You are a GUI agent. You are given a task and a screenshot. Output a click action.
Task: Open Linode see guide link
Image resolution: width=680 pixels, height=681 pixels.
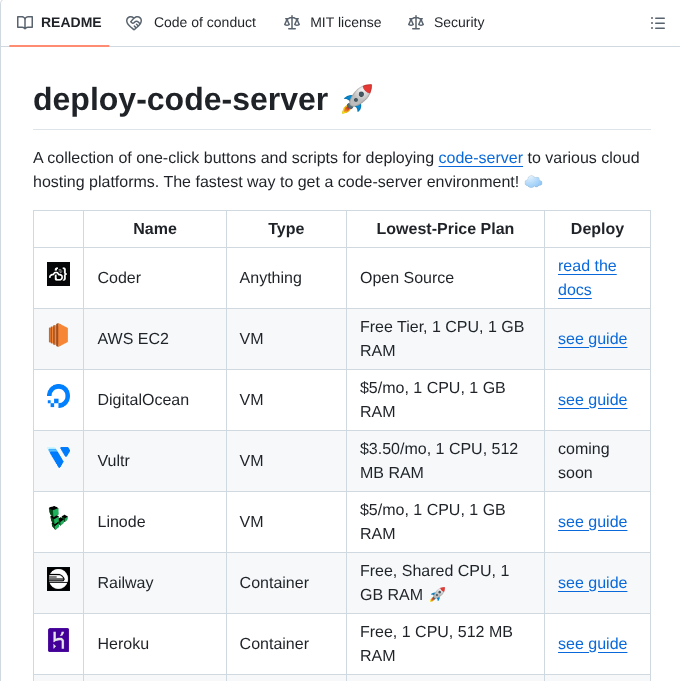pyautogui.click(x=592, y=522)
